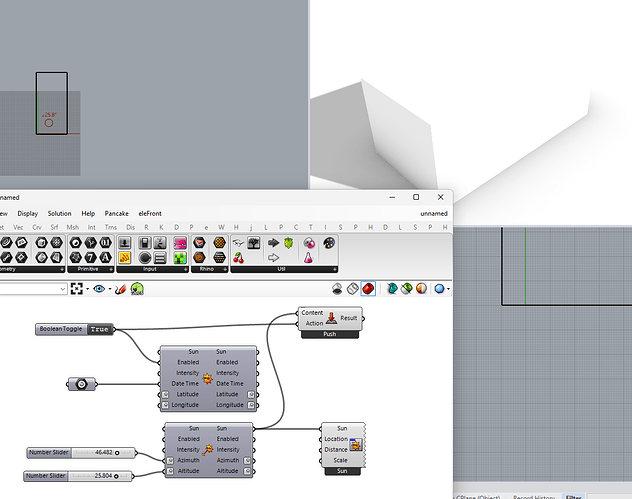
Task: Select the green checkered icon in Input panel
Action: coord(180,258)
